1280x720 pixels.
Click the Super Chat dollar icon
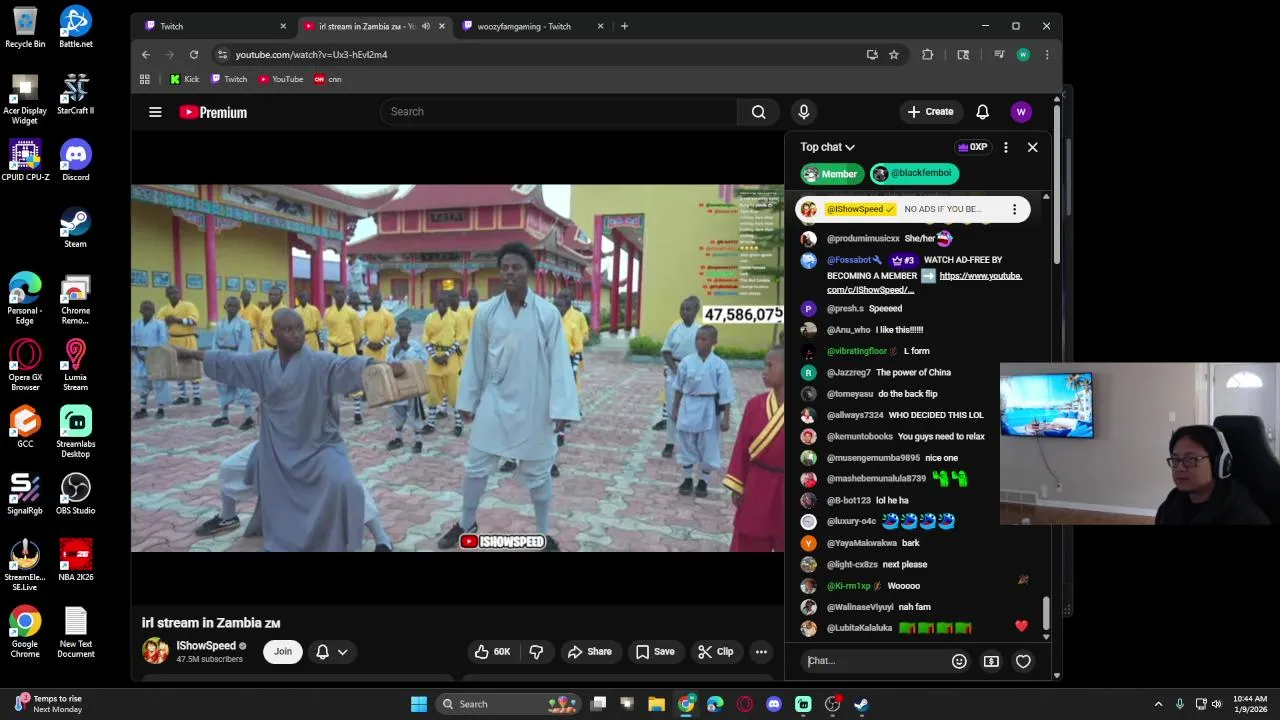click(x=991, y=661)
